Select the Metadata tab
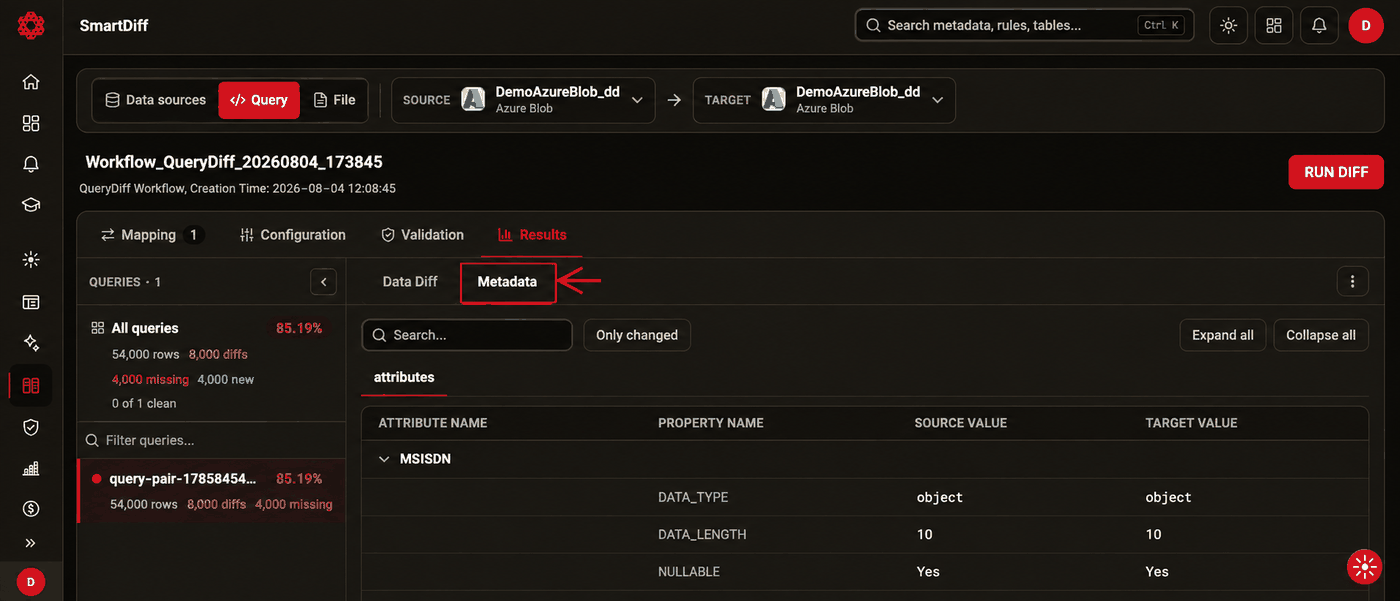1400x601 pixels. coord(507,282)
